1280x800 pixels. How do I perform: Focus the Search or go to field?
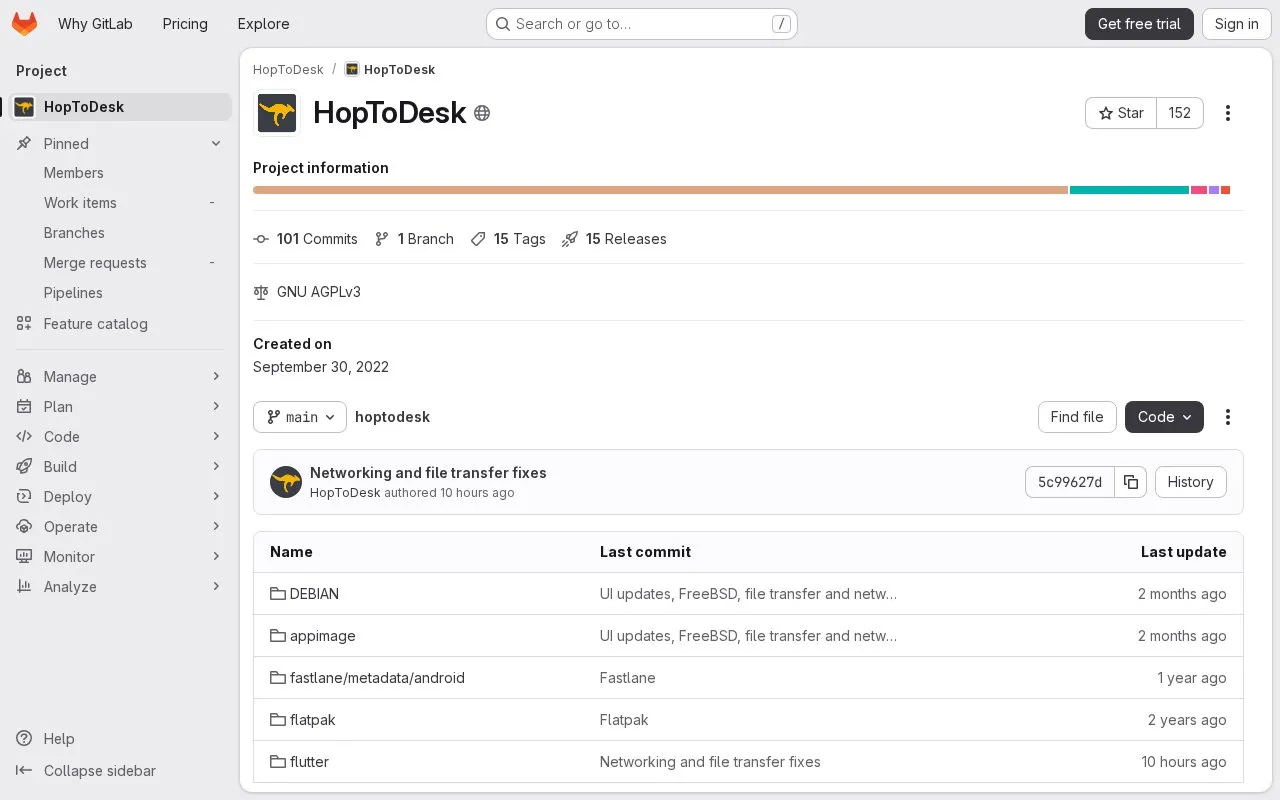pyautogui.click(x=641, y=24)
